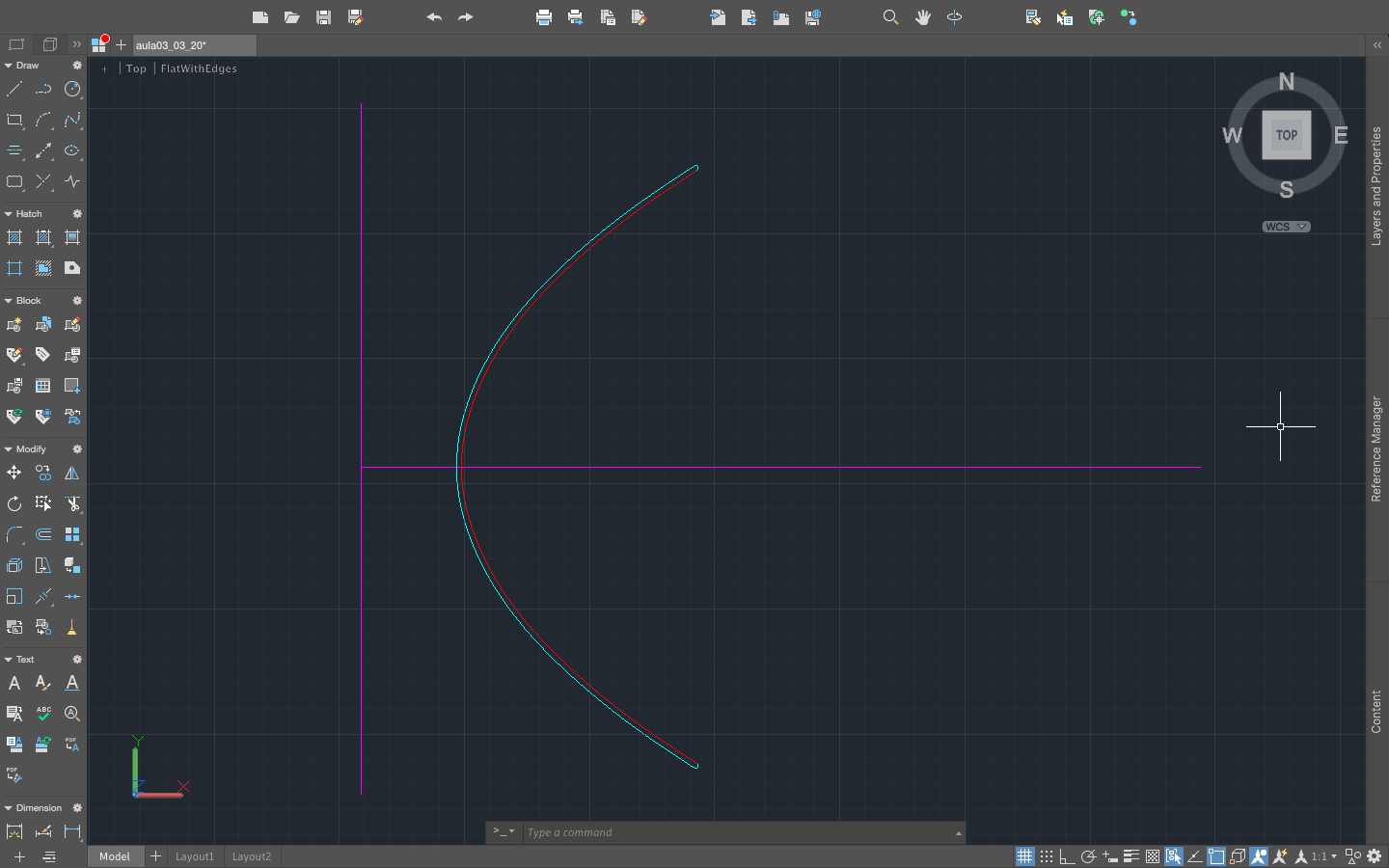Collapse the Block panel section
This screenshot has width=1389, height=868.
coord(8,300)
